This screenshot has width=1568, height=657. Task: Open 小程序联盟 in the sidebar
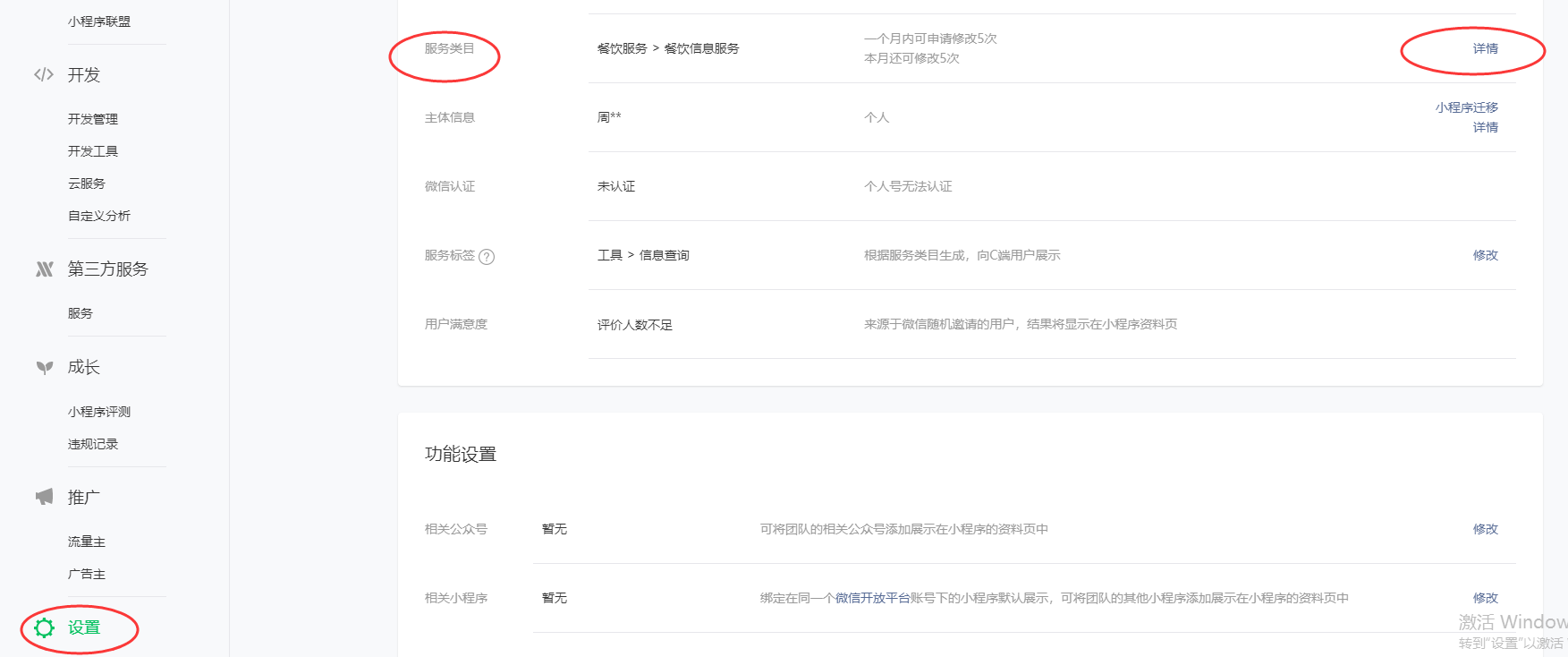(x=99, y=21)
